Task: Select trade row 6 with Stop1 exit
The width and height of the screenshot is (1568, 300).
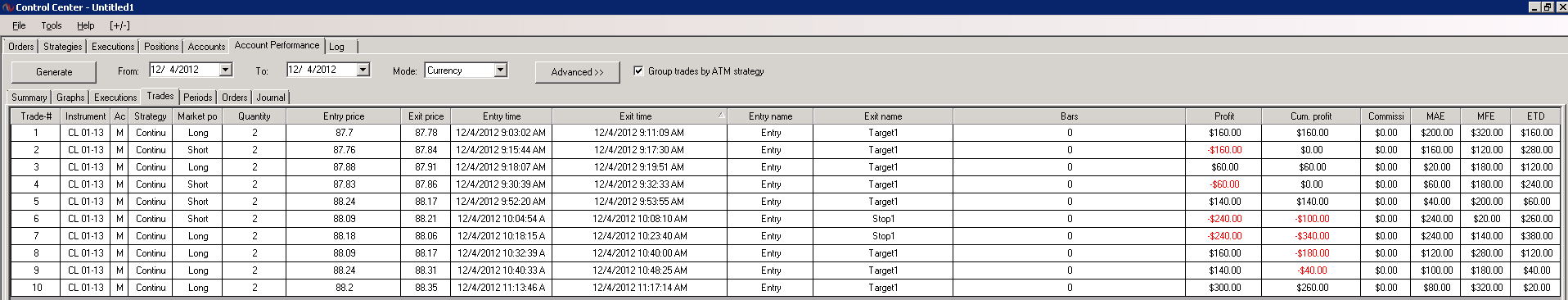Action: [786, 219]
